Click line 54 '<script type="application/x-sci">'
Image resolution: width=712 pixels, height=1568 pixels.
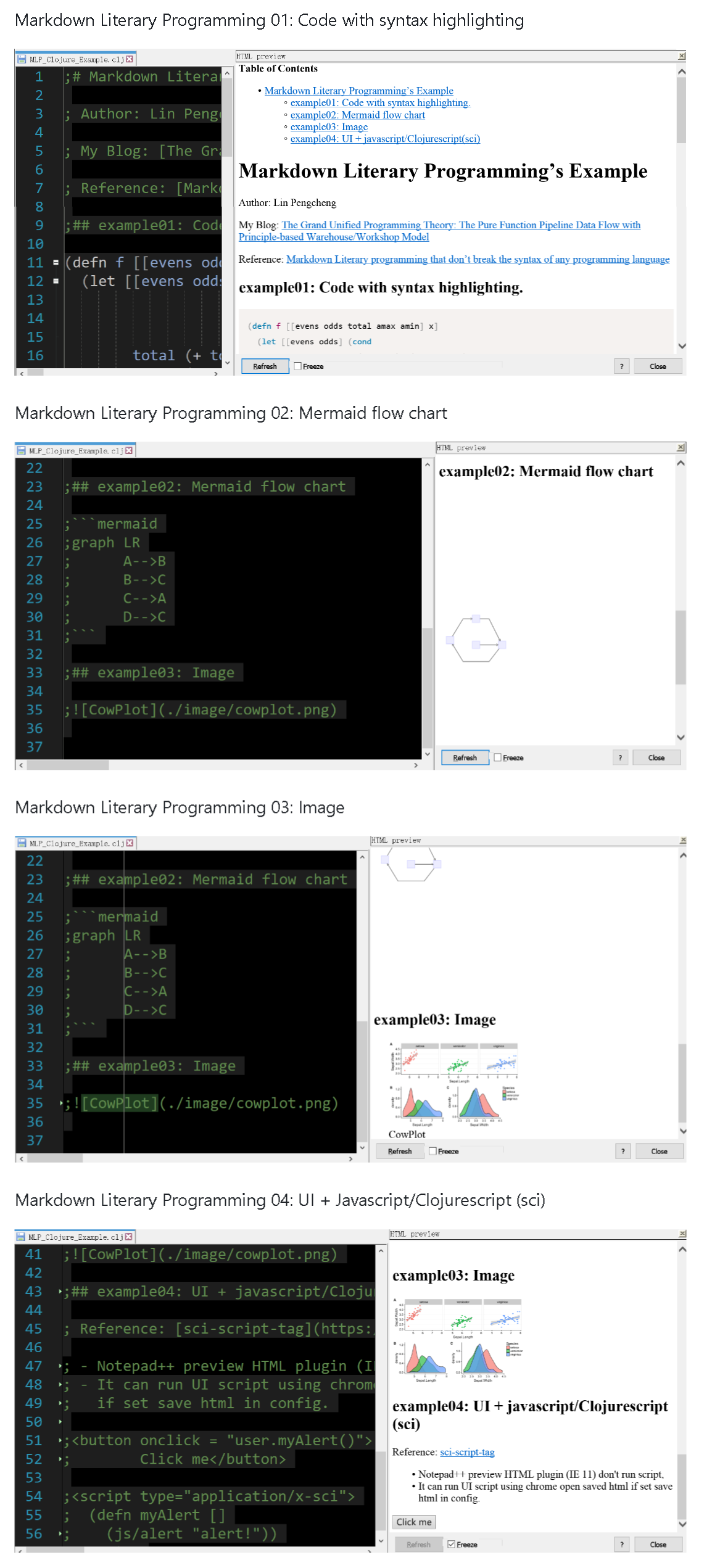pyautogui.click(x=210, y=1496)
